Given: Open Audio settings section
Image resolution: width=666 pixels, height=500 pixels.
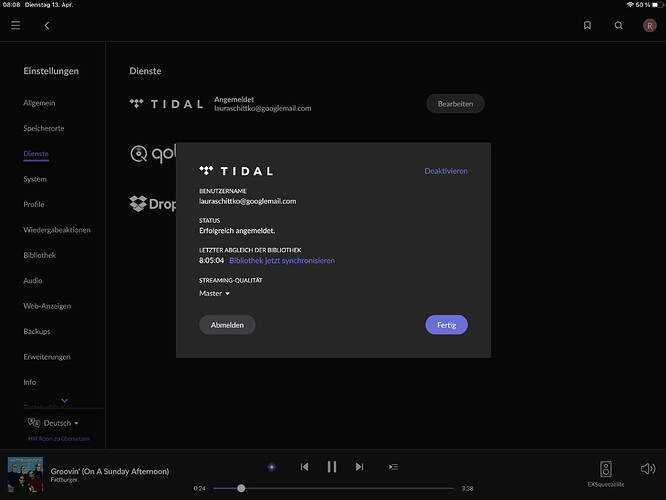Looking at the screenshot, I should [33, 281].
